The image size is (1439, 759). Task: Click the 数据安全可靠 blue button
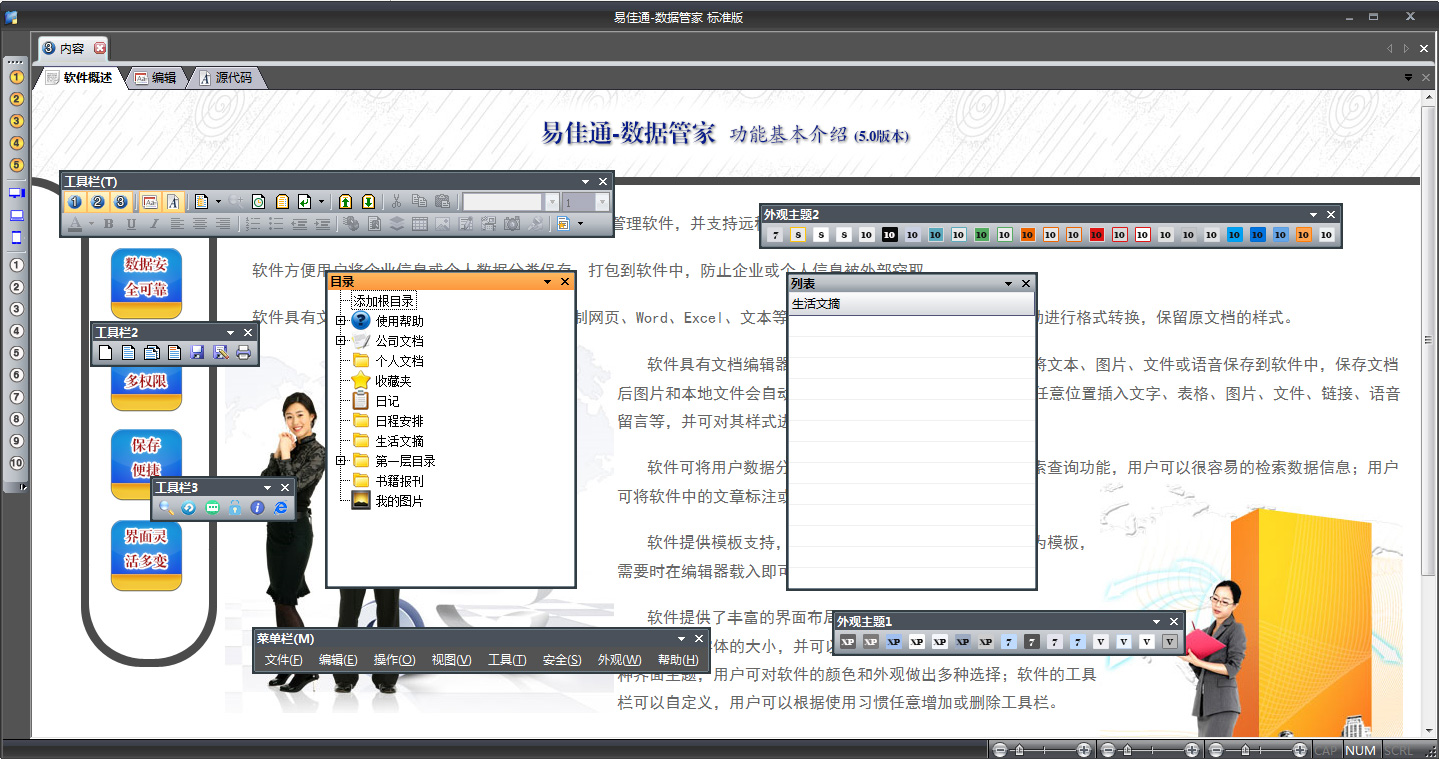click(146, 277)
